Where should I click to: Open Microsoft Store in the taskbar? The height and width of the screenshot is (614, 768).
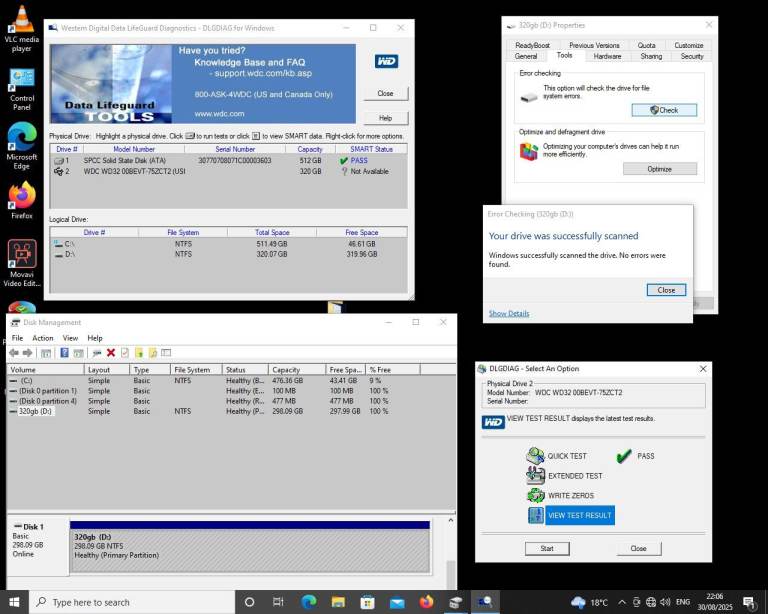369,602
